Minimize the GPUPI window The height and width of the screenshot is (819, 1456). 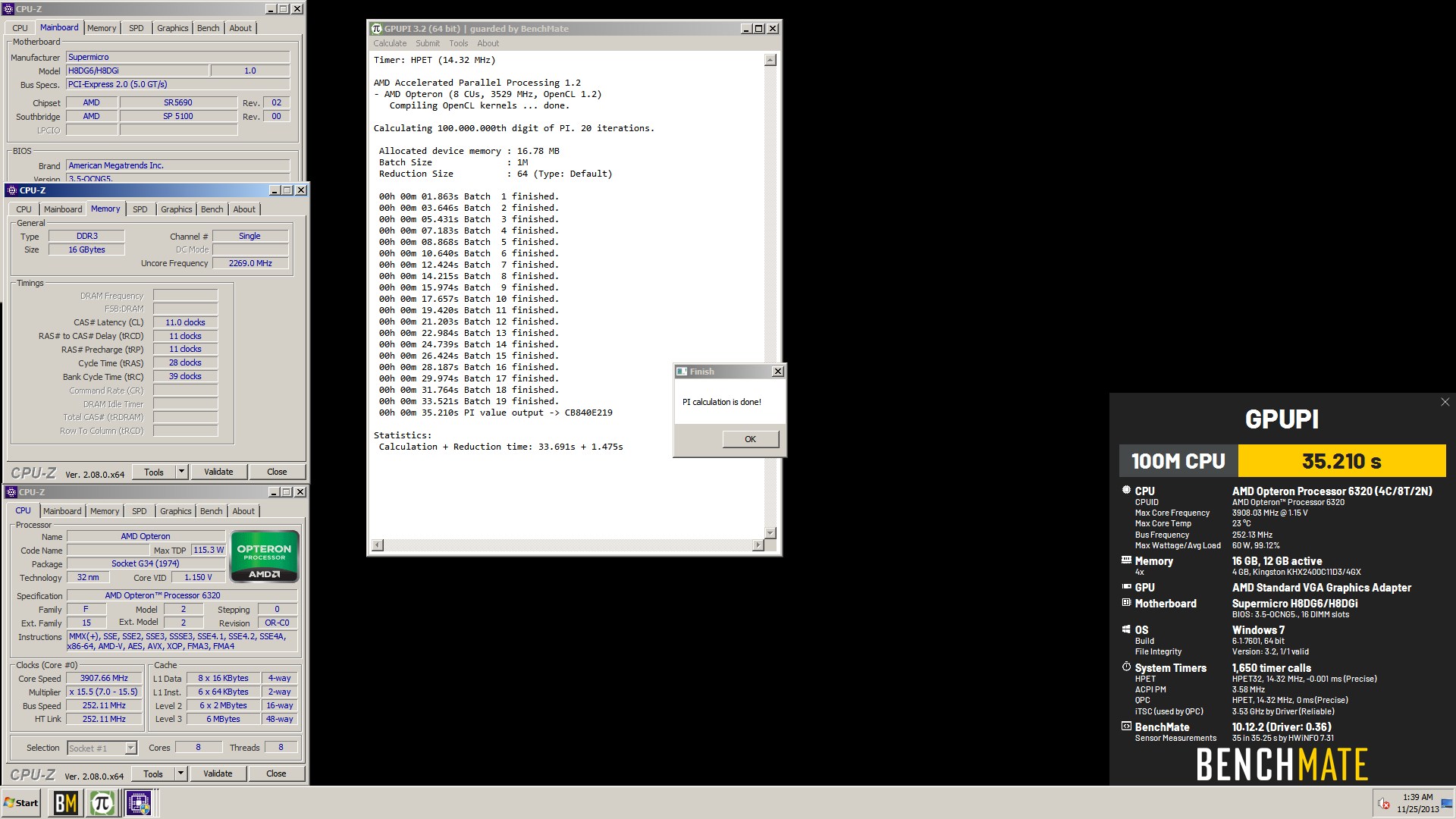tap(746, 29)
